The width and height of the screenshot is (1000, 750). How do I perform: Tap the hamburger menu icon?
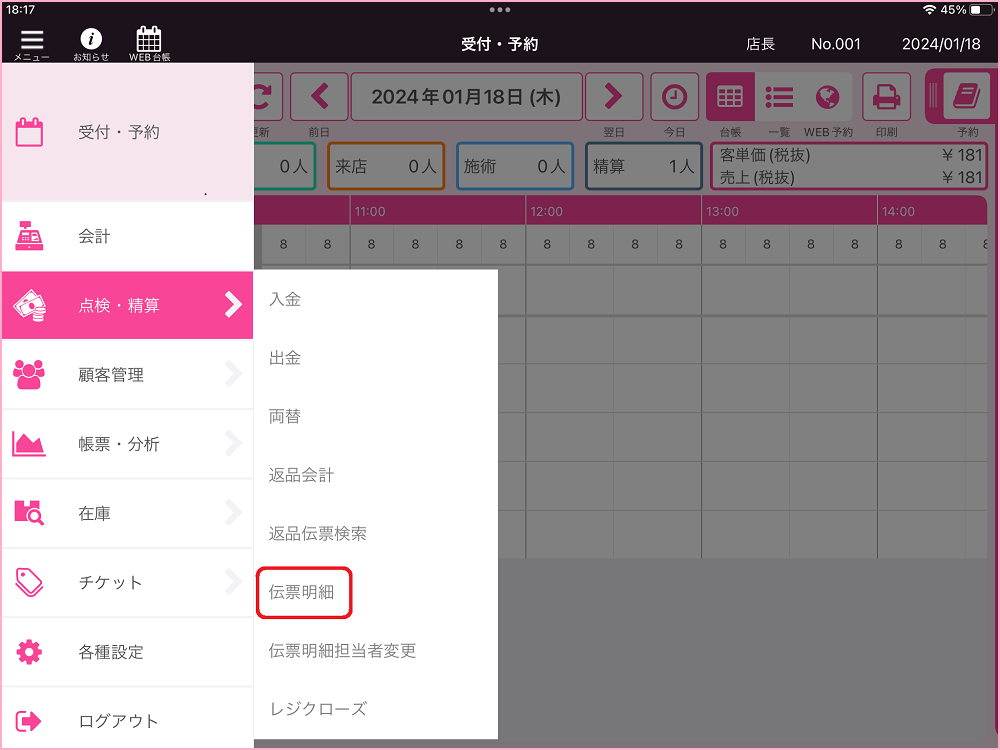pos(32,42)
